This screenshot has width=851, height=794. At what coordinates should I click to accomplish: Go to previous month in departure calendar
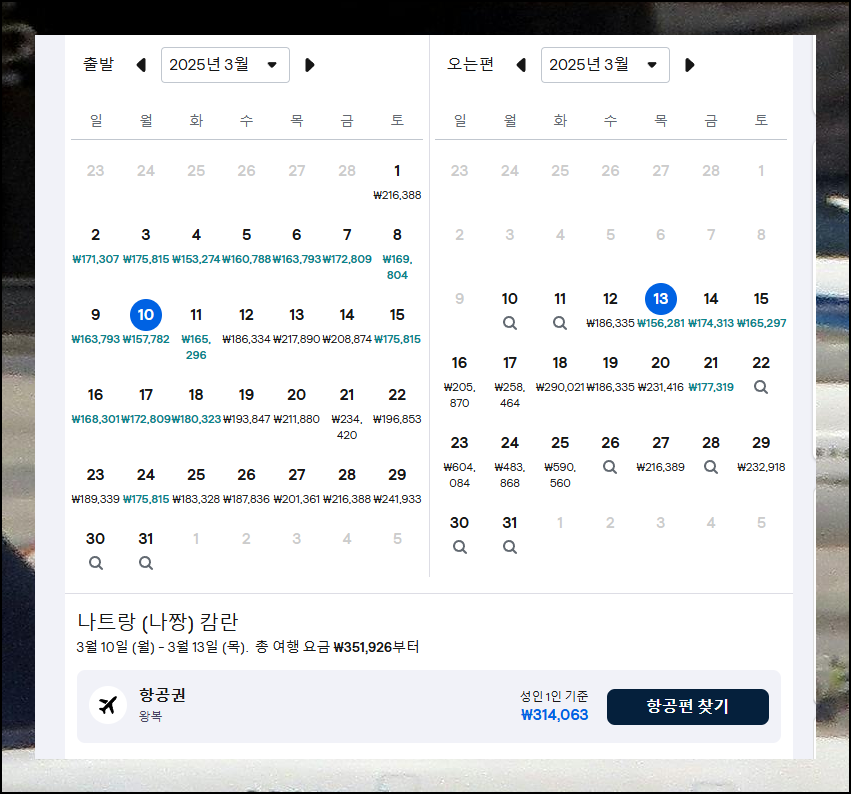141,65
